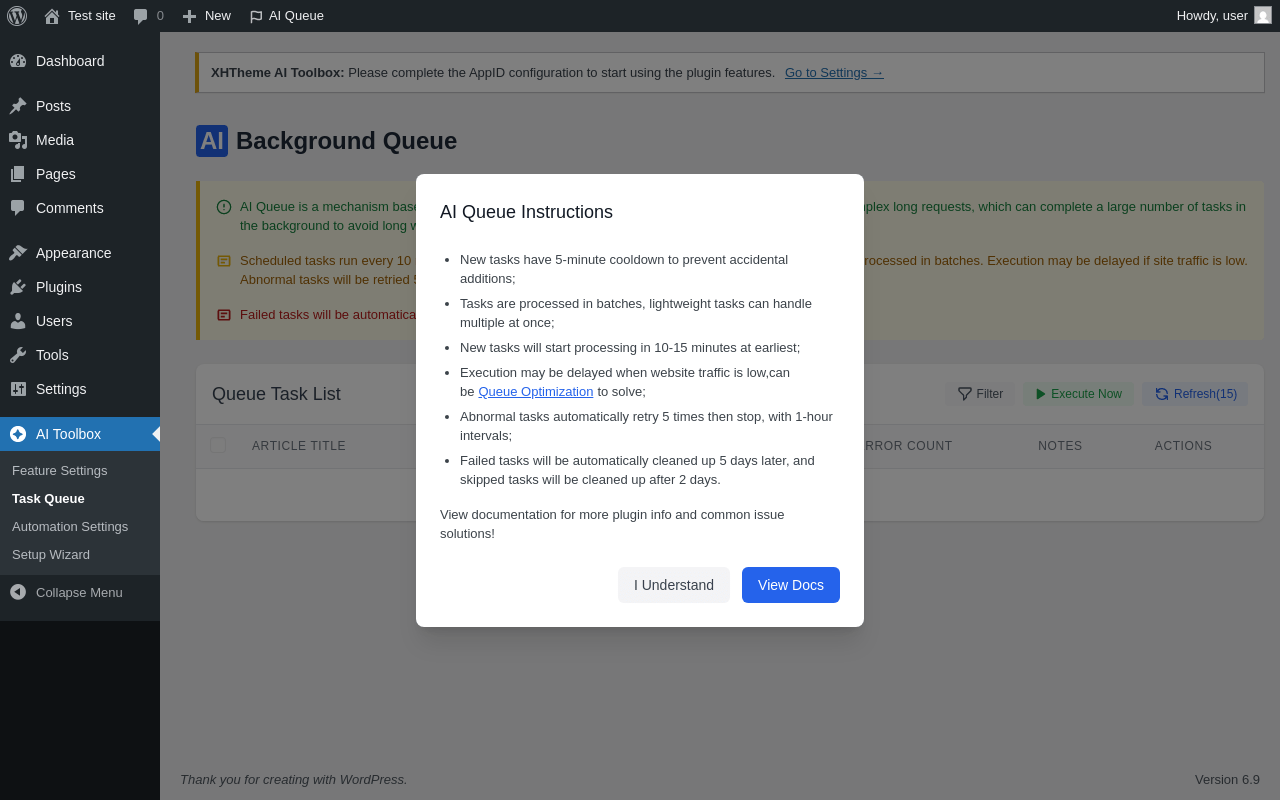1280x800 pixels.
Task: Select Automation Settings submenu item
Action: [x=70, y=526]
